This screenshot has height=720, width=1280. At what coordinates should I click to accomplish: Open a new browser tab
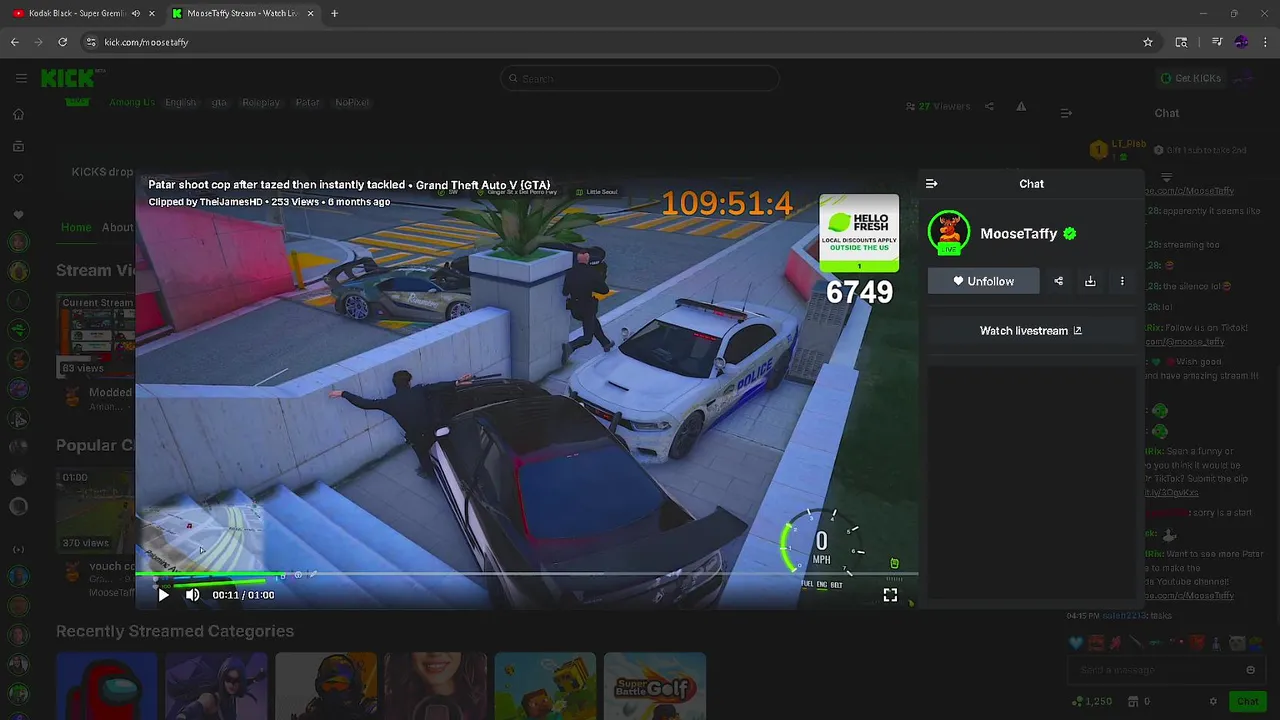334,13
